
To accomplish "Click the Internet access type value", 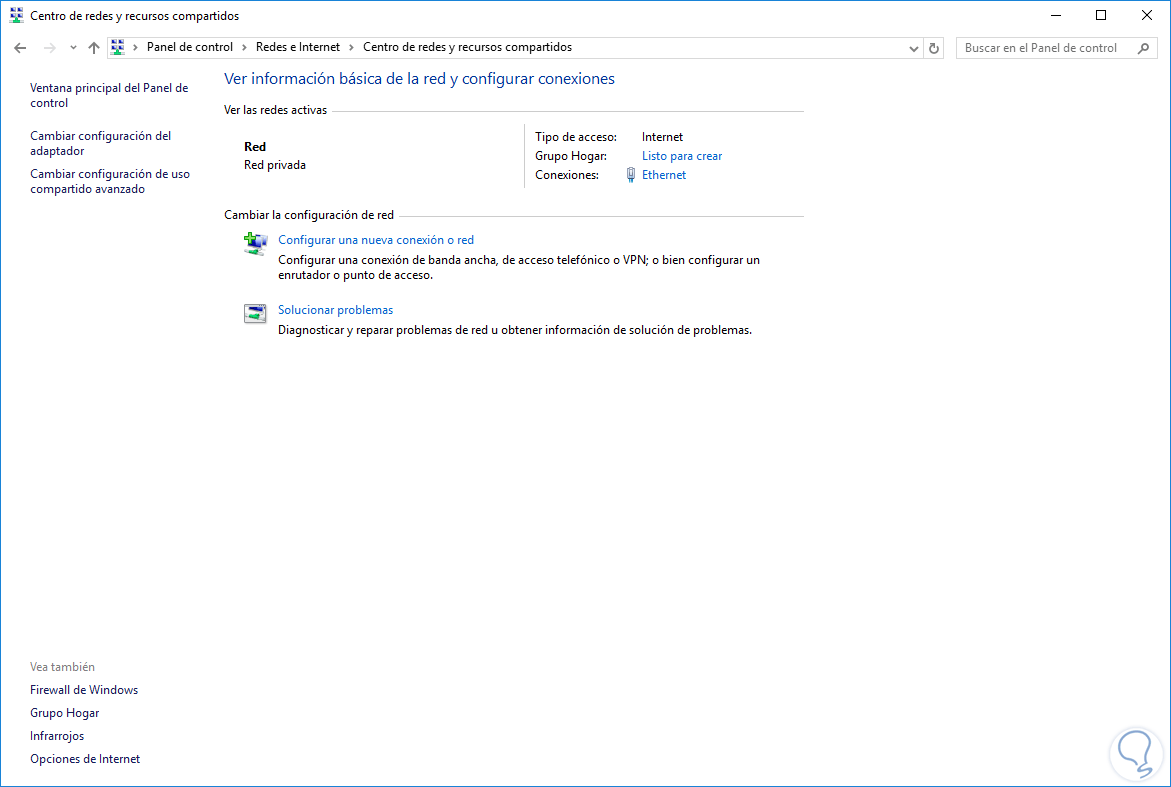I will pyautogui.click(x=662, y=137).
